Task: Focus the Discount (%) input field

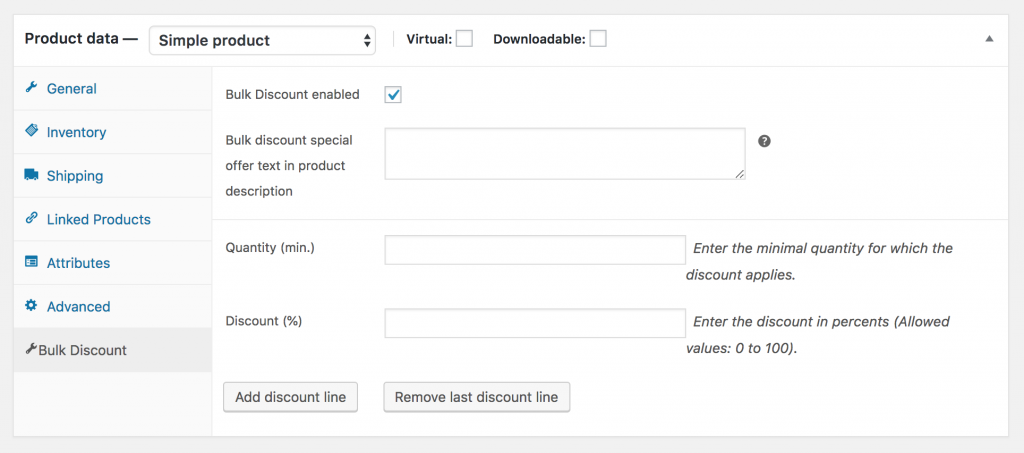Action: point(535,323)
